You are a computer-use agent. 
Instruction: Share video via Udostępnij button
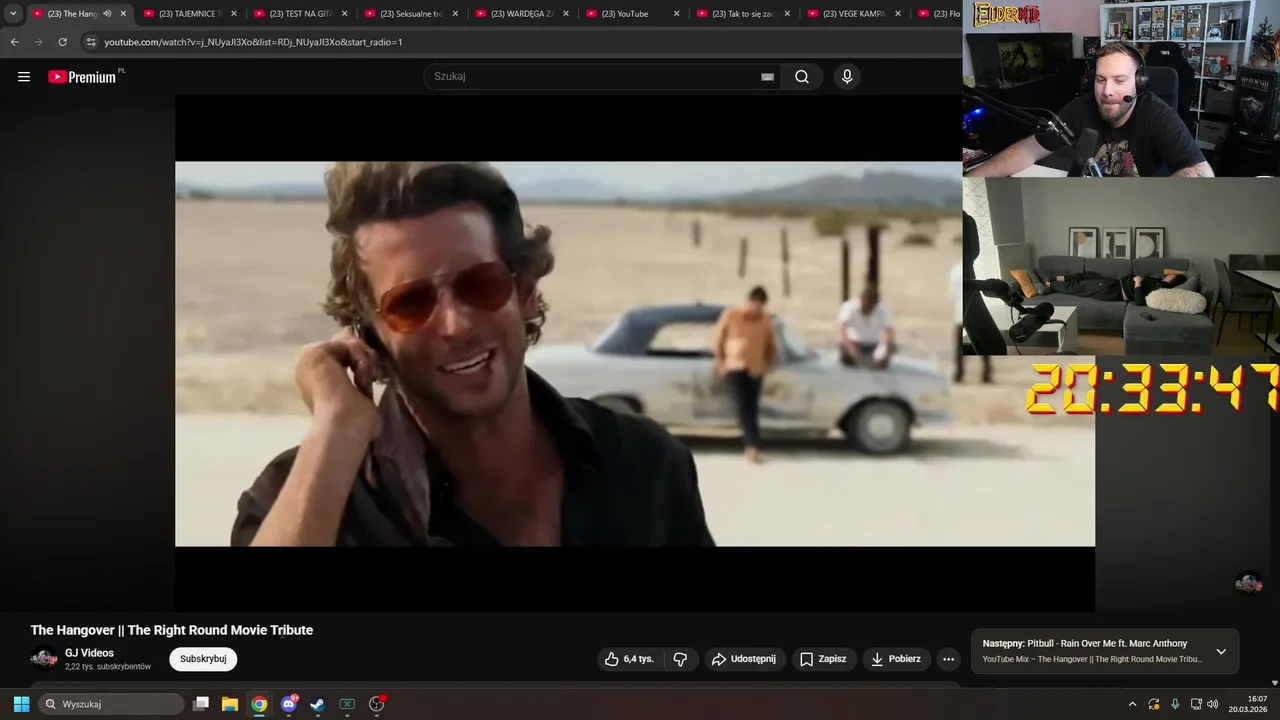pos(744,659)
